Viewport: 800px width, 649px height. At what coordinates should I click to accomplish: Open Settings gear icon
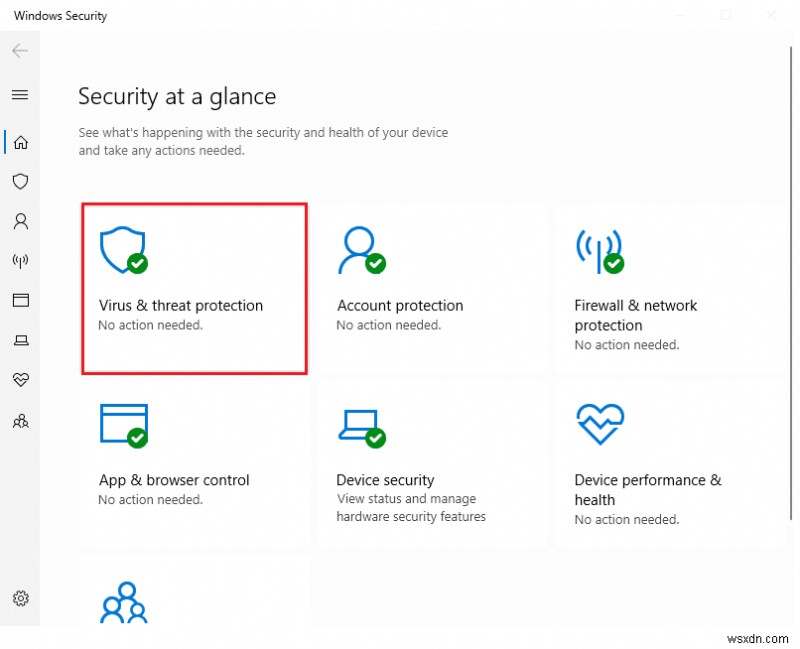pos(20,598)
